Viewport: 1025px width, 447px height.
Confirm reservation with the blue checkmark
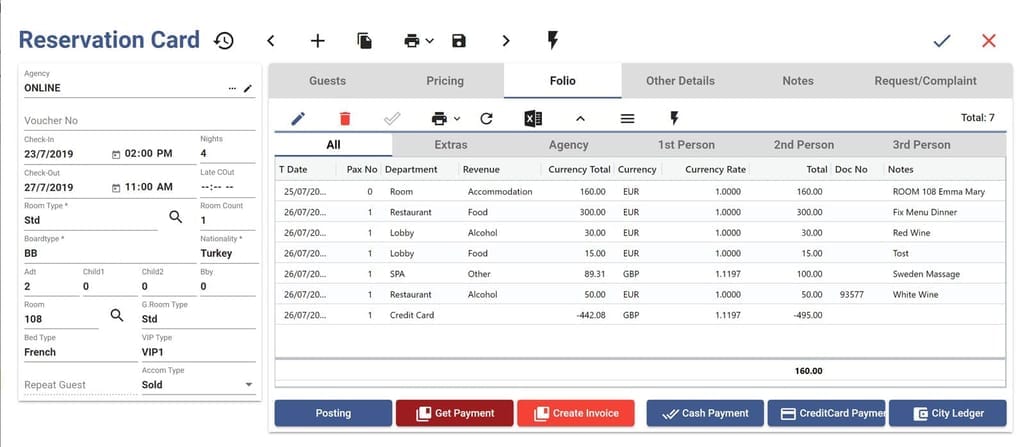pos(941,41)
